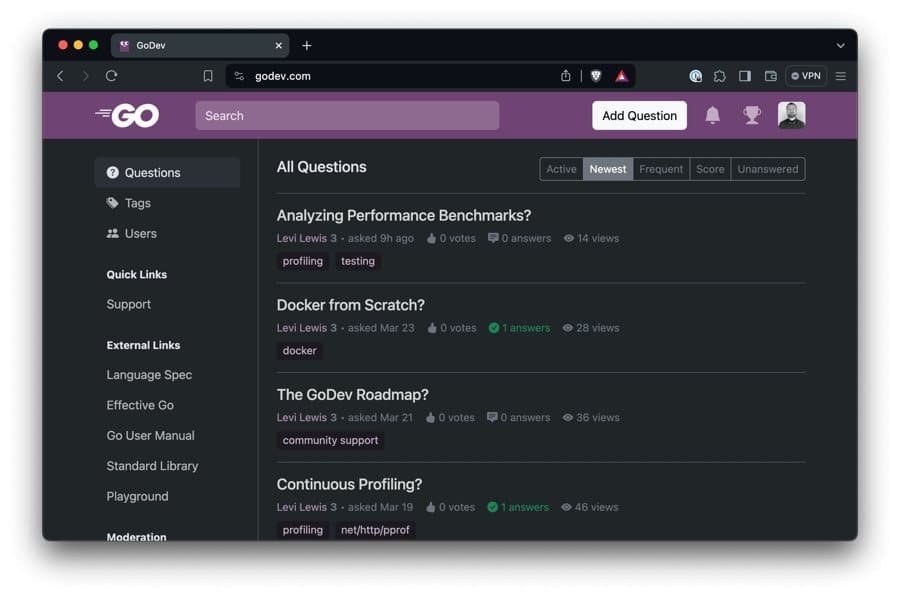
Task: Open notifications bell icon
Action: 712,115
